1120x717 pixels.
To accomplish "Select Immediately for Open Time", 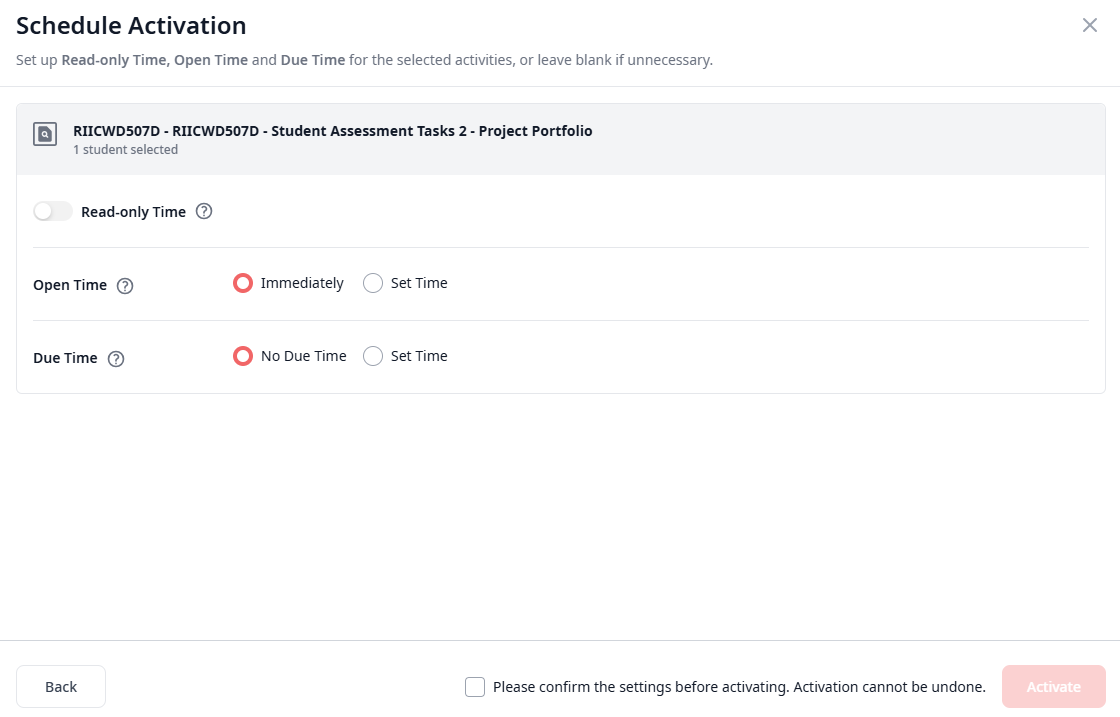I will click(243, 283).
